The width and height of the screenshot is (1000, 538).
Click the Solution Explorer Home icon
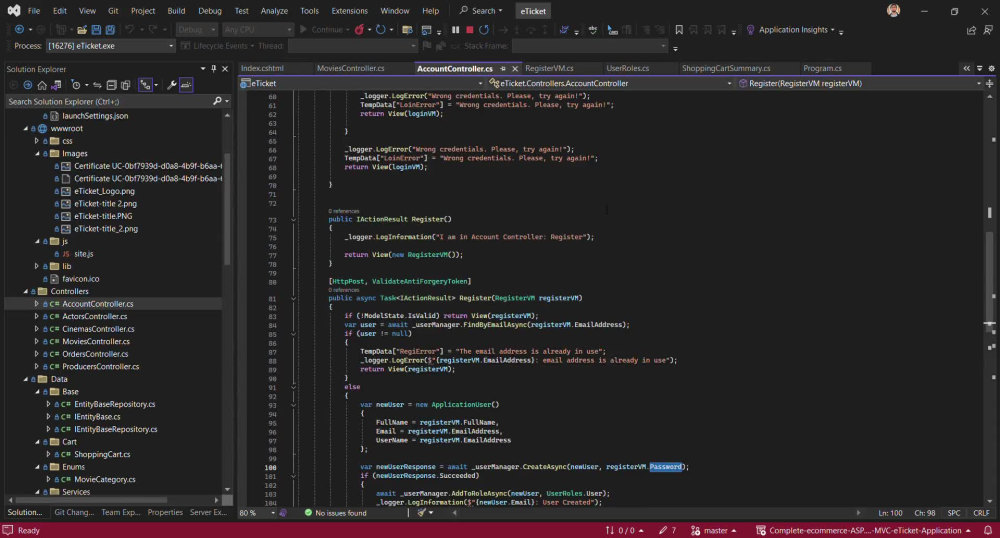pos(42,85)
